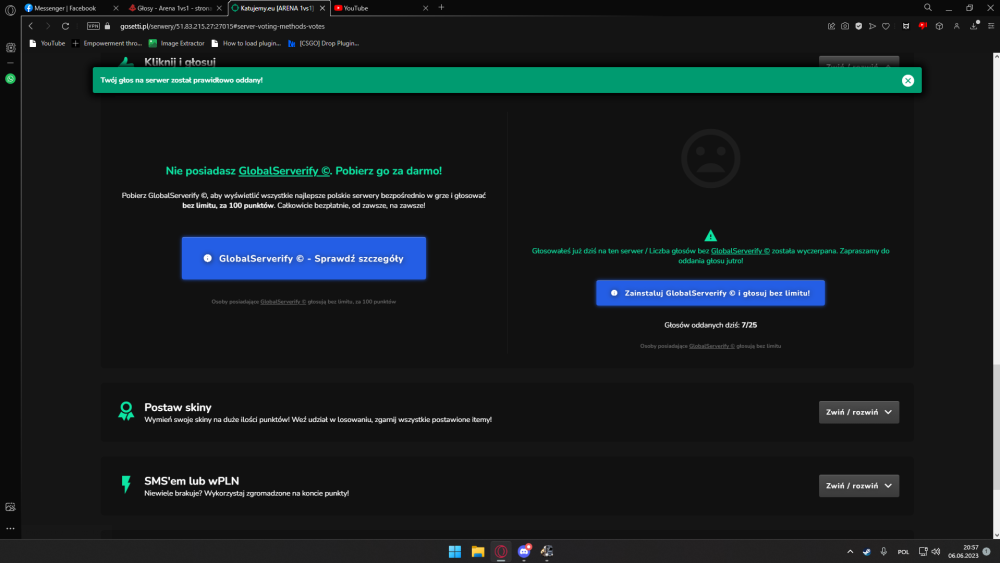Open the YouTube bookmark
Image resolution: width=1000 pixels, height=563 pixels.
pyautogui.click(x=47, y=43)
